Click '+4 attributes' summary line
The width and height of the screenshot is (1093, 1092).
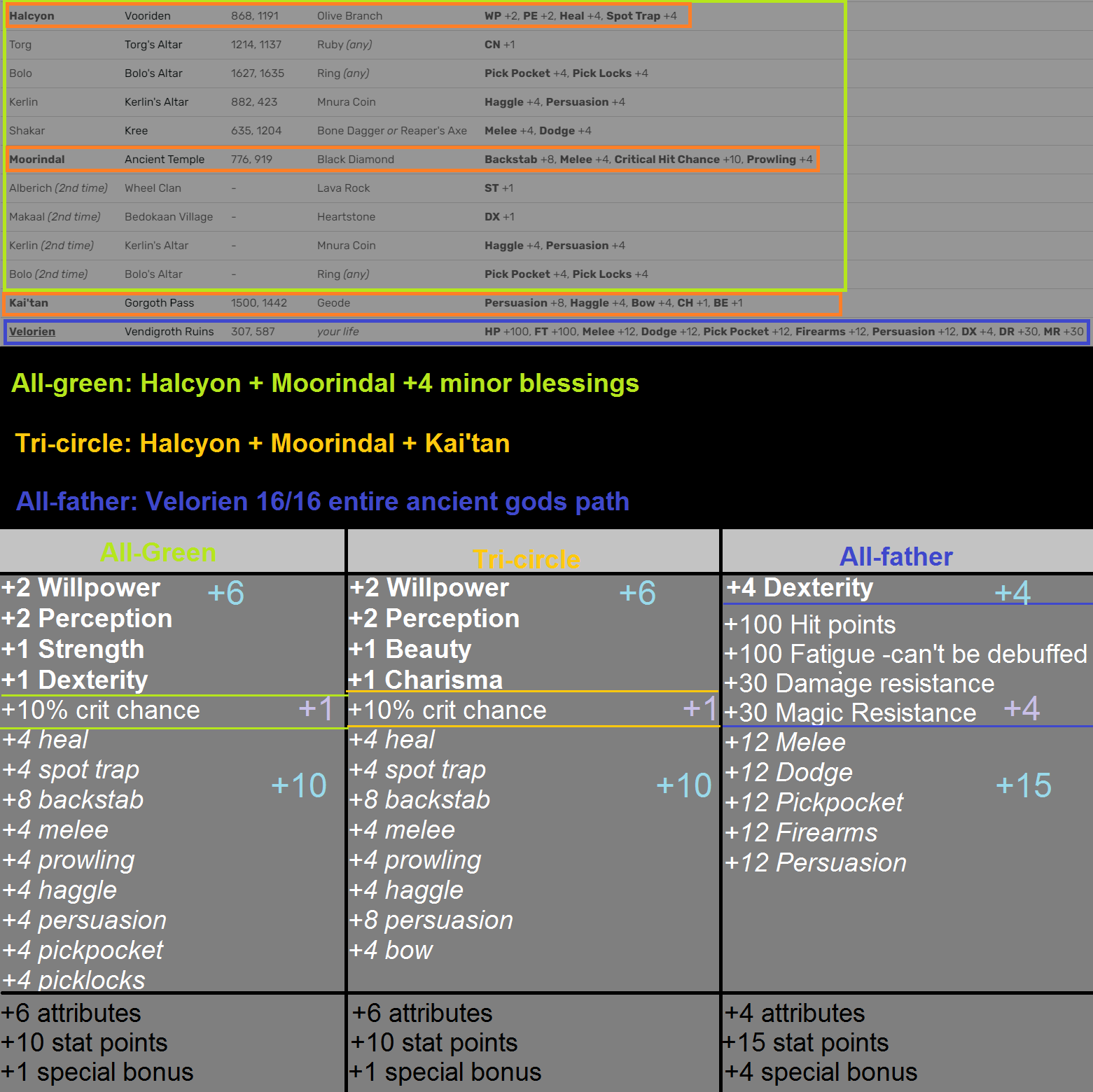[795, 1014]
